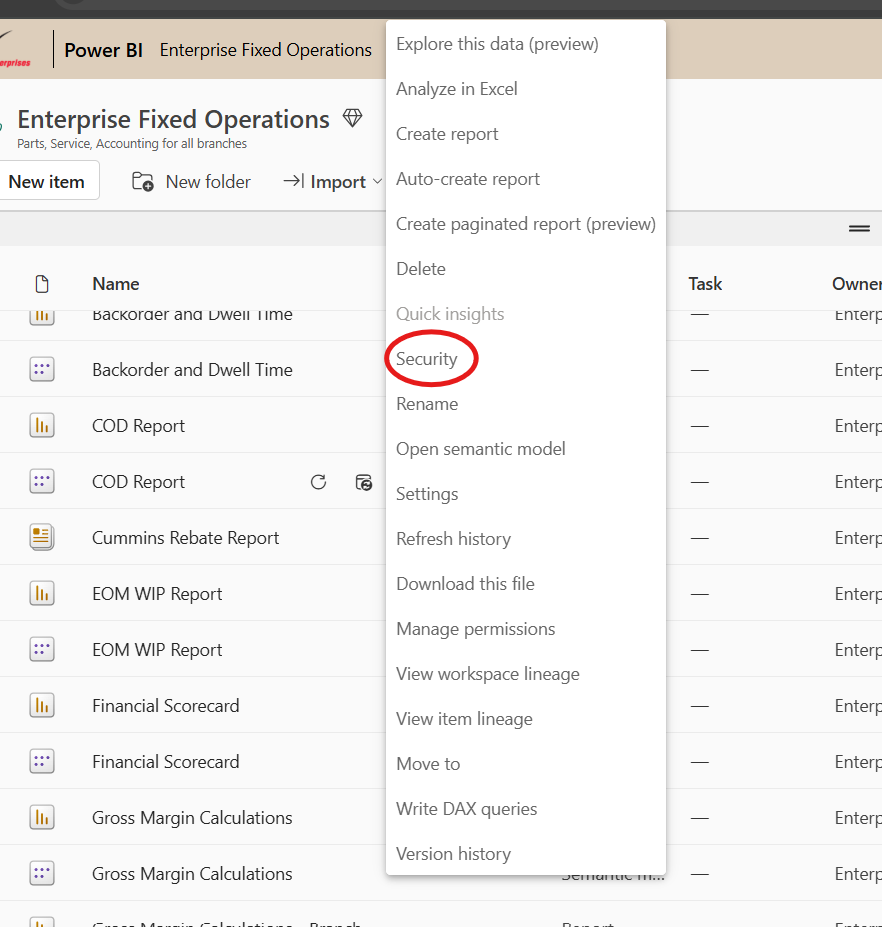Click the semantic model icon for Financial Scorecard
882x927 pixels.
click(x=42, y=761)
